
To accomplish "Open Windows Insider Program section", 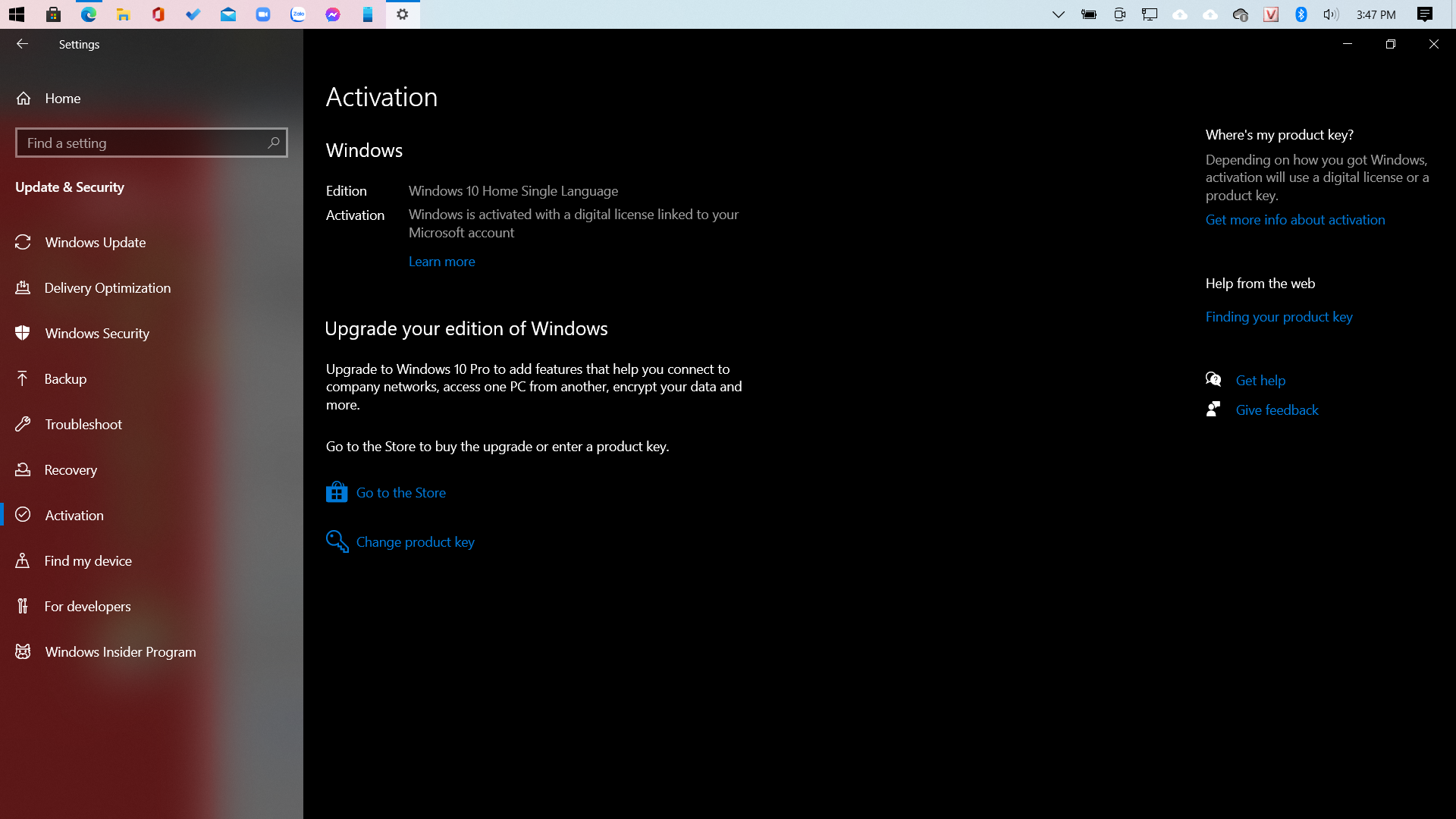I will [152, 651].
